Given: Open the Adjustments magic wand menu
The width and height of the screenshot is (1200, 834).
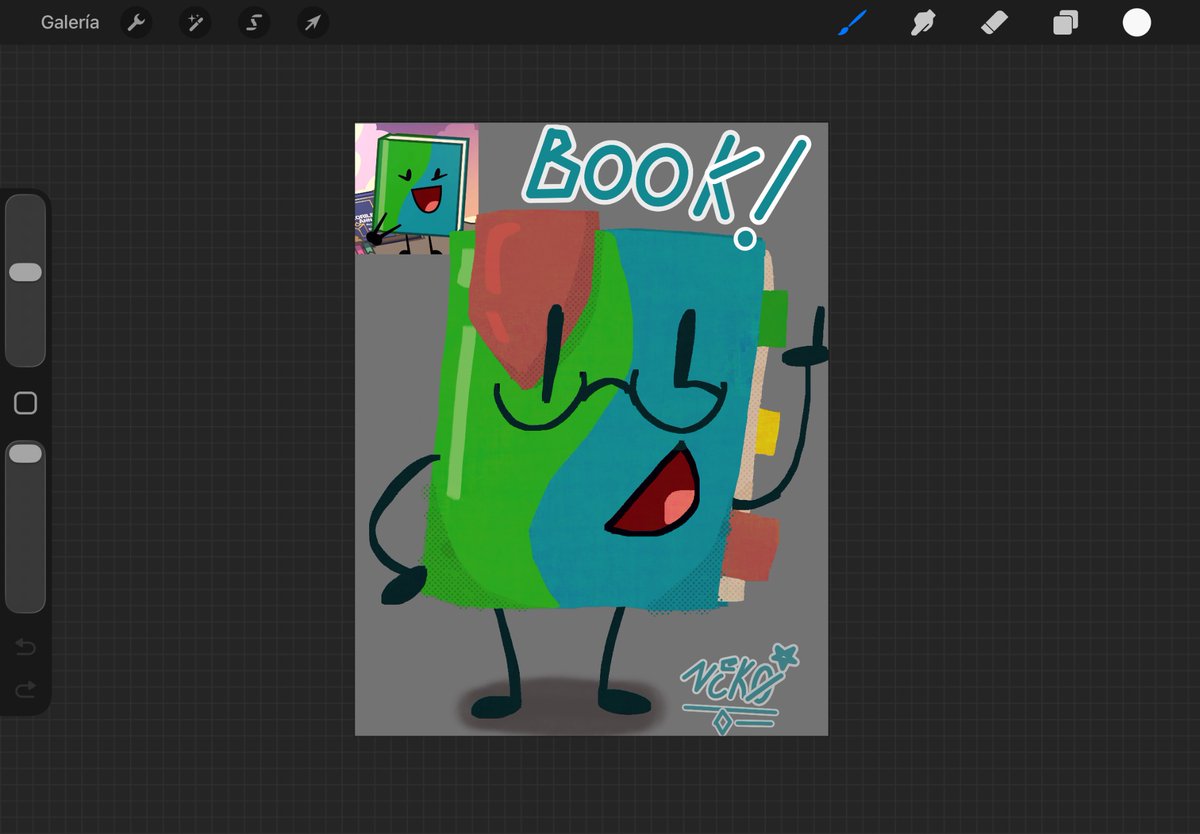Looking at the screenshot, I should click(x=195, y=23).
